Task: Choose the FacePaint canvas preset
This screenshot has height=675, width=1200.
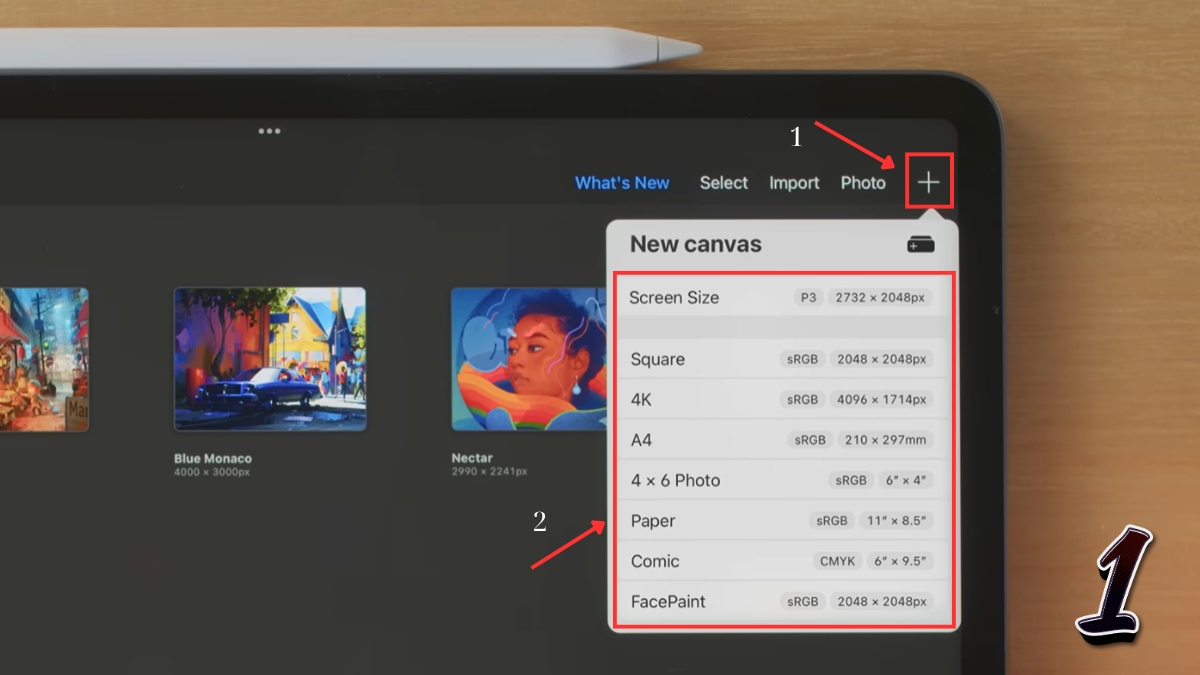Action: (x=783, y=602)
